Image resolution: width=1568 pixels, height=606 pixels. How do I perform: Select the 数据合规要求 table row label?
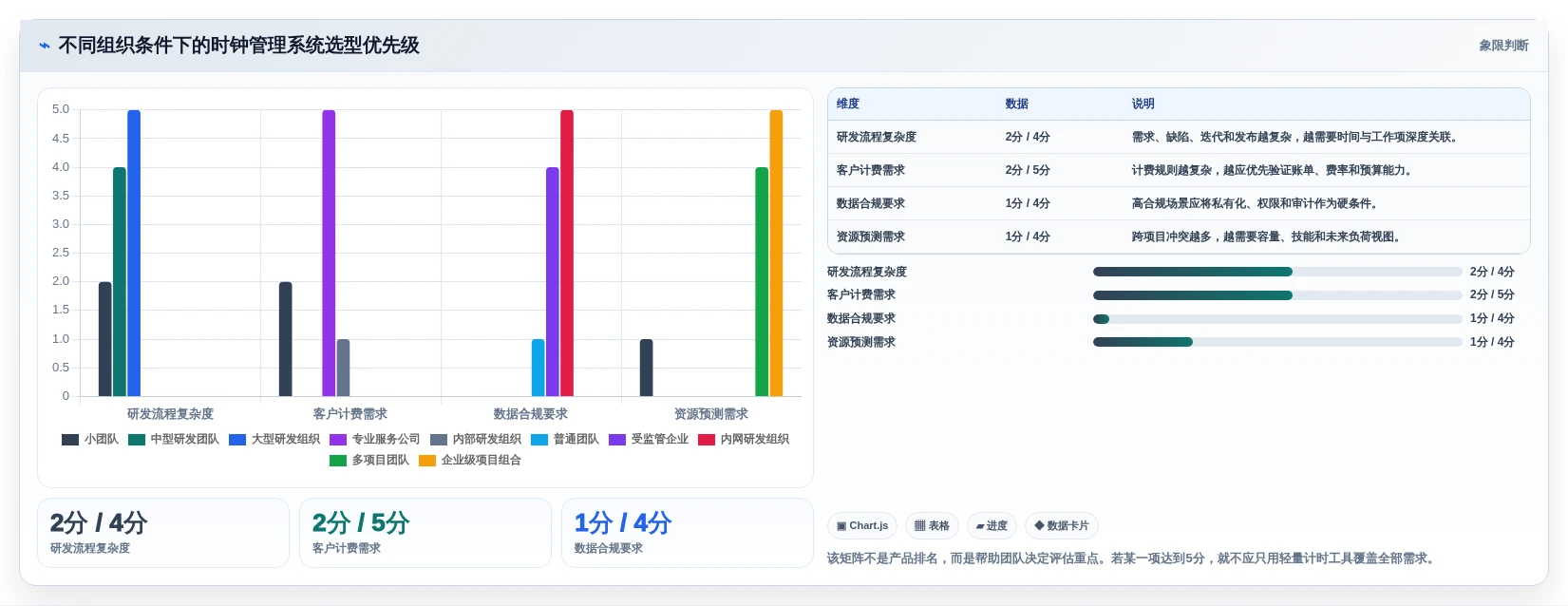click(x=871, y=203)
